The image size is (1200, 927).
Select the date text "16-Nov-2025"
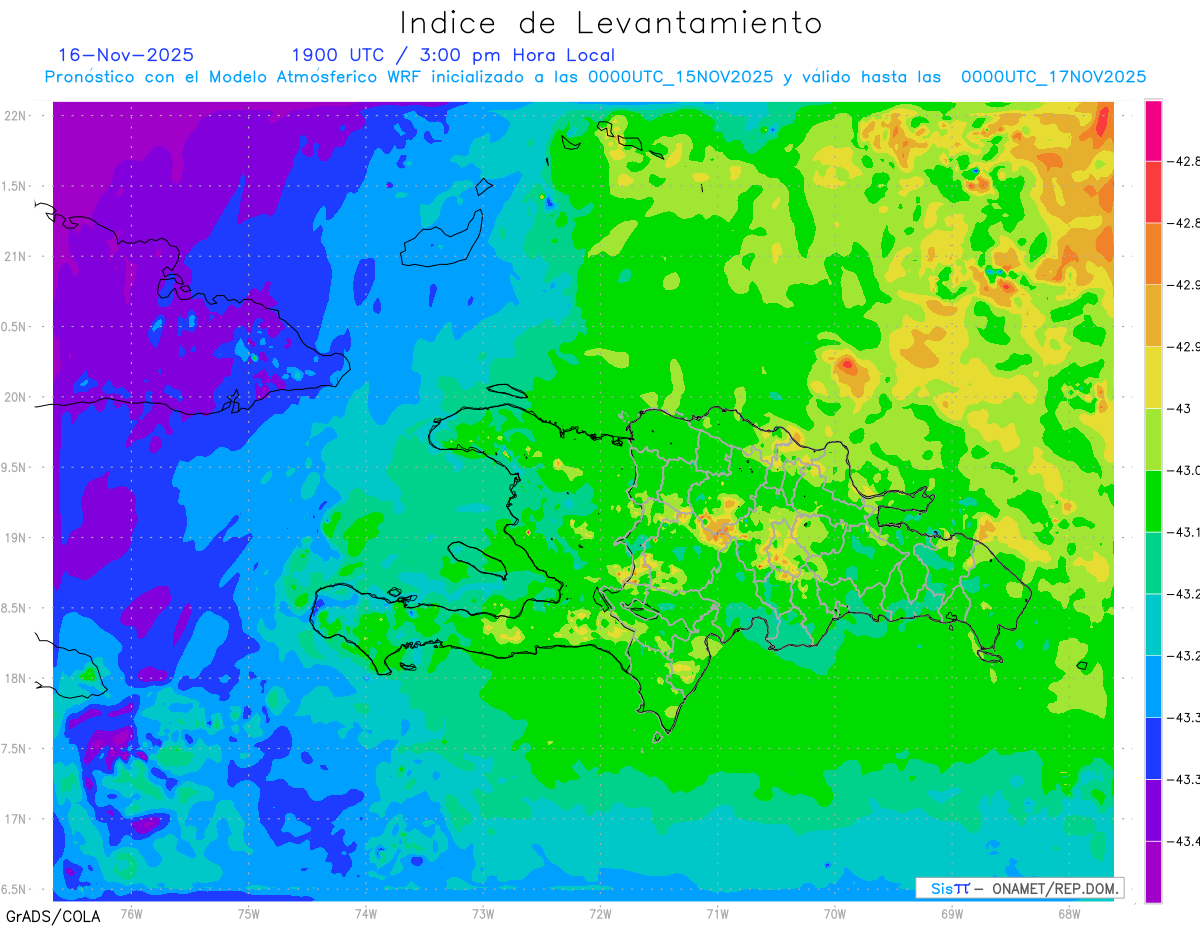(126, 55)
